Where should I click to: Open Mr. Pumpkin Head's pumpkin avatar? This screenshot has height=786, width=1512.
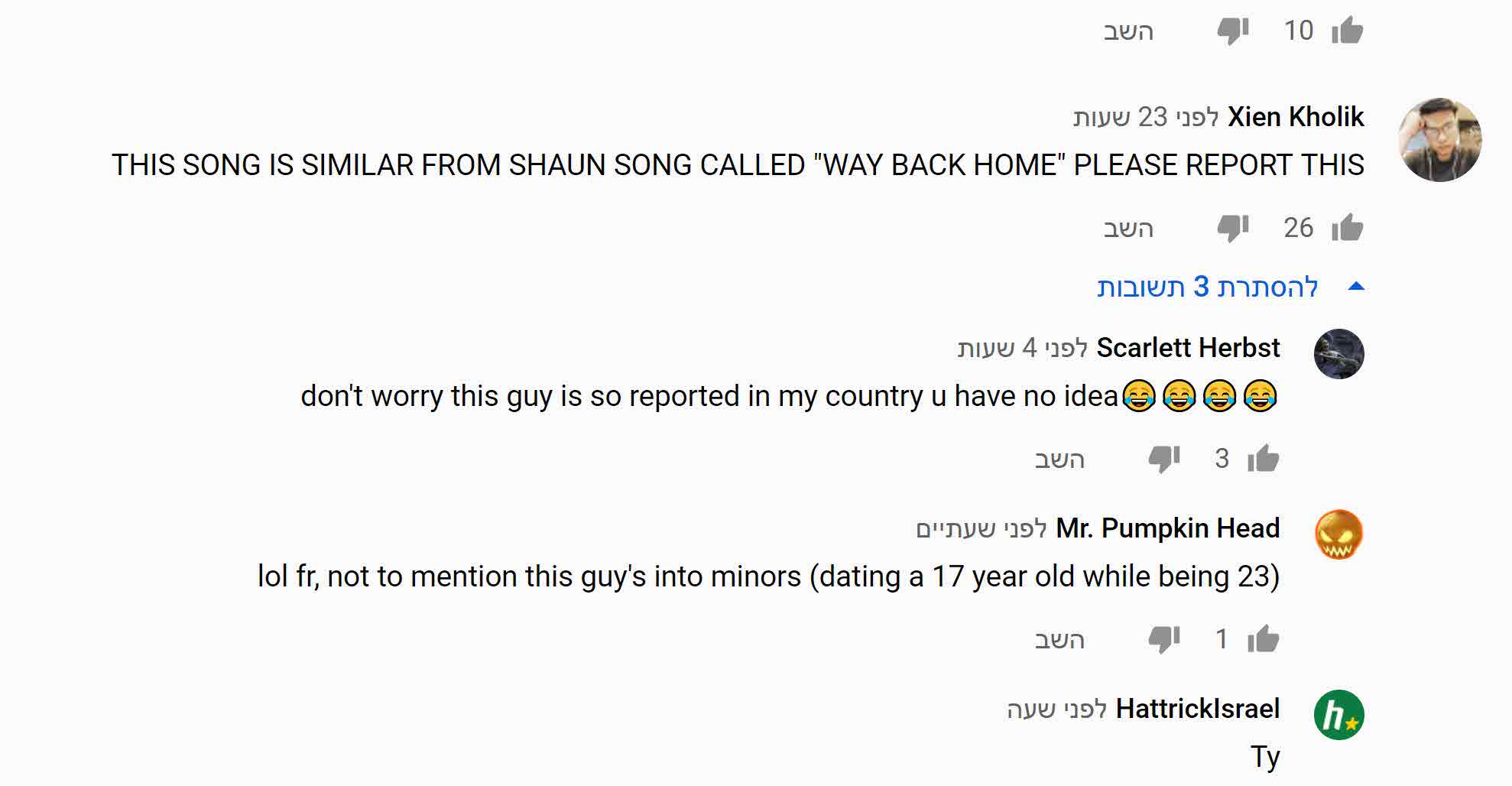point(1338,534)
